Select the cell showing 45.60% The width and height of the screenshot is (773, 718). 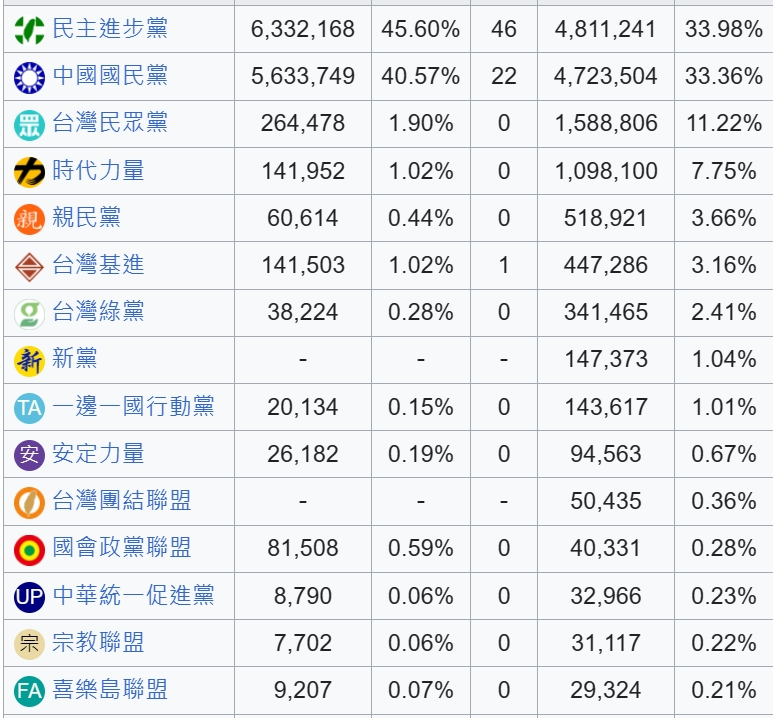(x=421, y=29)
